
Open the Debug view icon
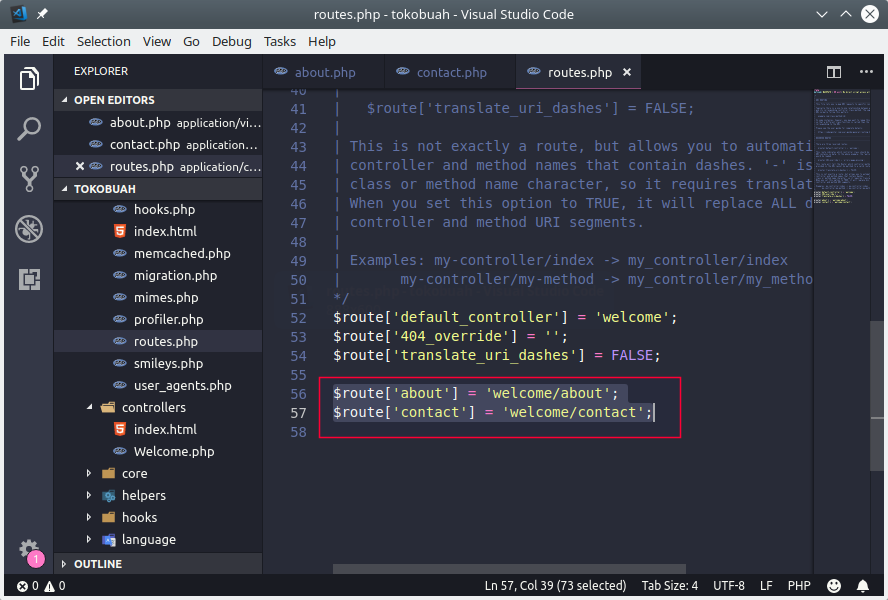coord(29,229)
